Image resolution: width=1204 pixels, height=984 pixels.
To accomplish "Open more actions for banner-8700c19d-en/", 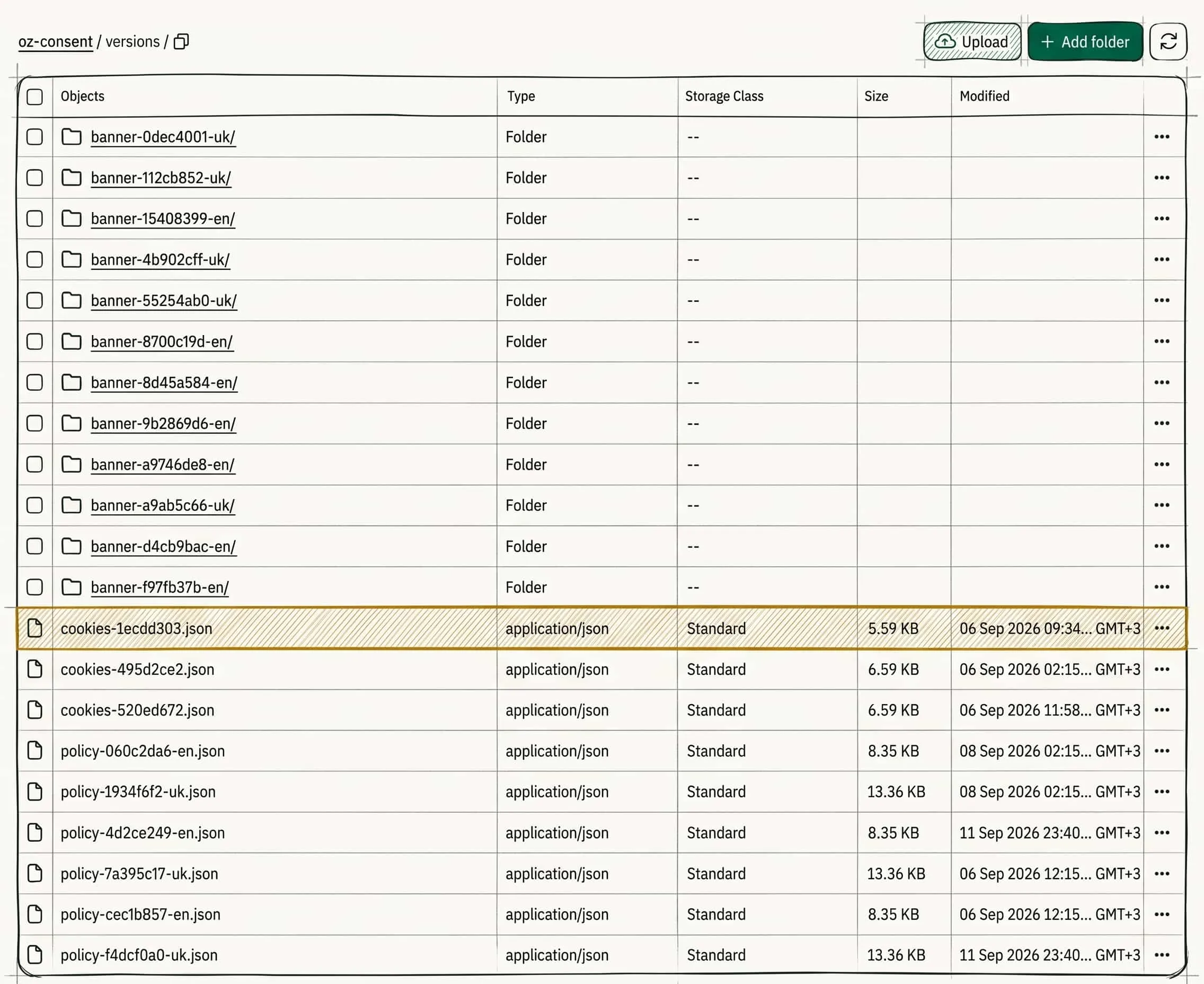I will coord(1162,341).
